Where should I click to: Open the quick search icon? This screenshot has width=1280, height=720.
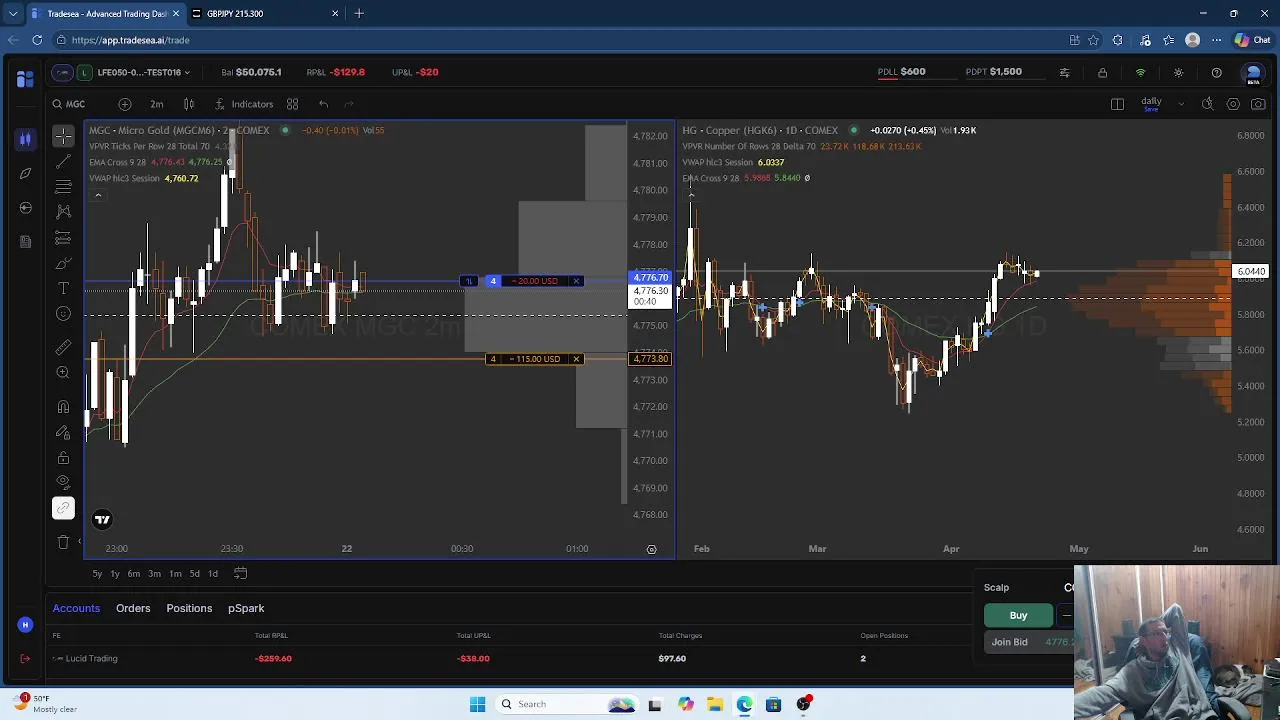pyautogui.click(x=1207, y=104)
